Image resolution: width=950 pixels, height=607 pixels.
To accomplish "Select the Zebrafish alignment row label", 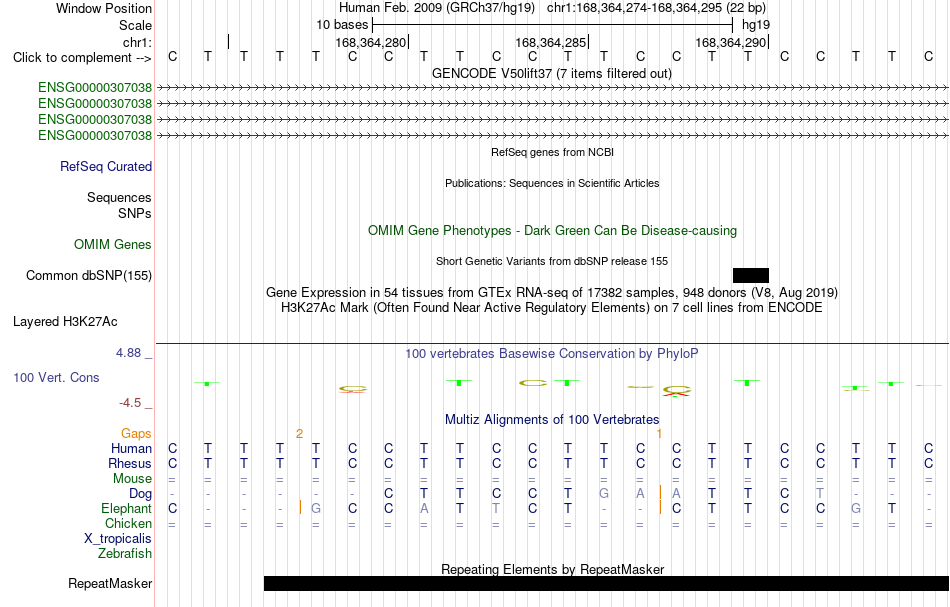I will 125,553.
